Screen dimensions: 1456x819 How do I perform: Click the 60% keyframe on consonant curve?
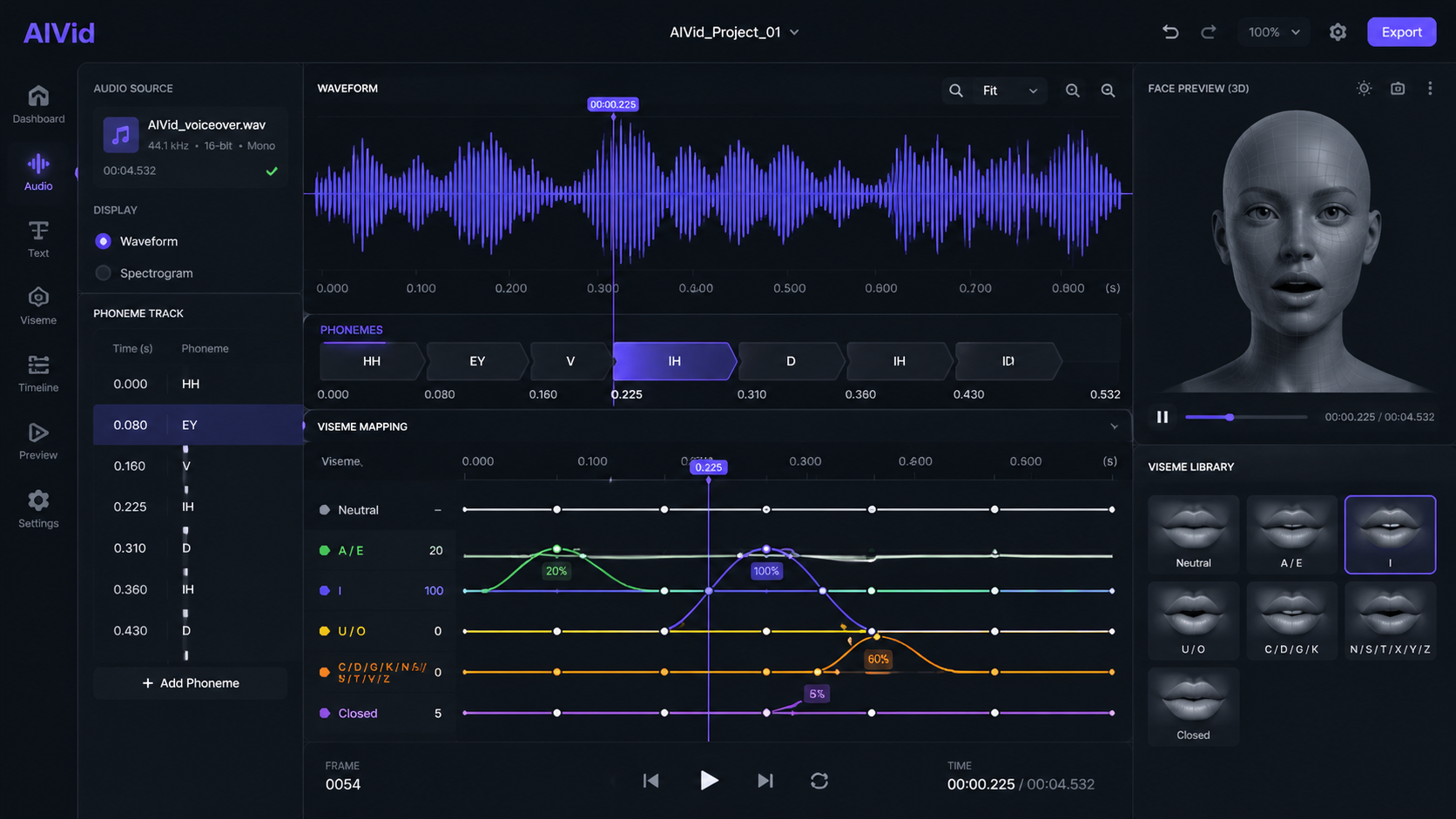877,638
